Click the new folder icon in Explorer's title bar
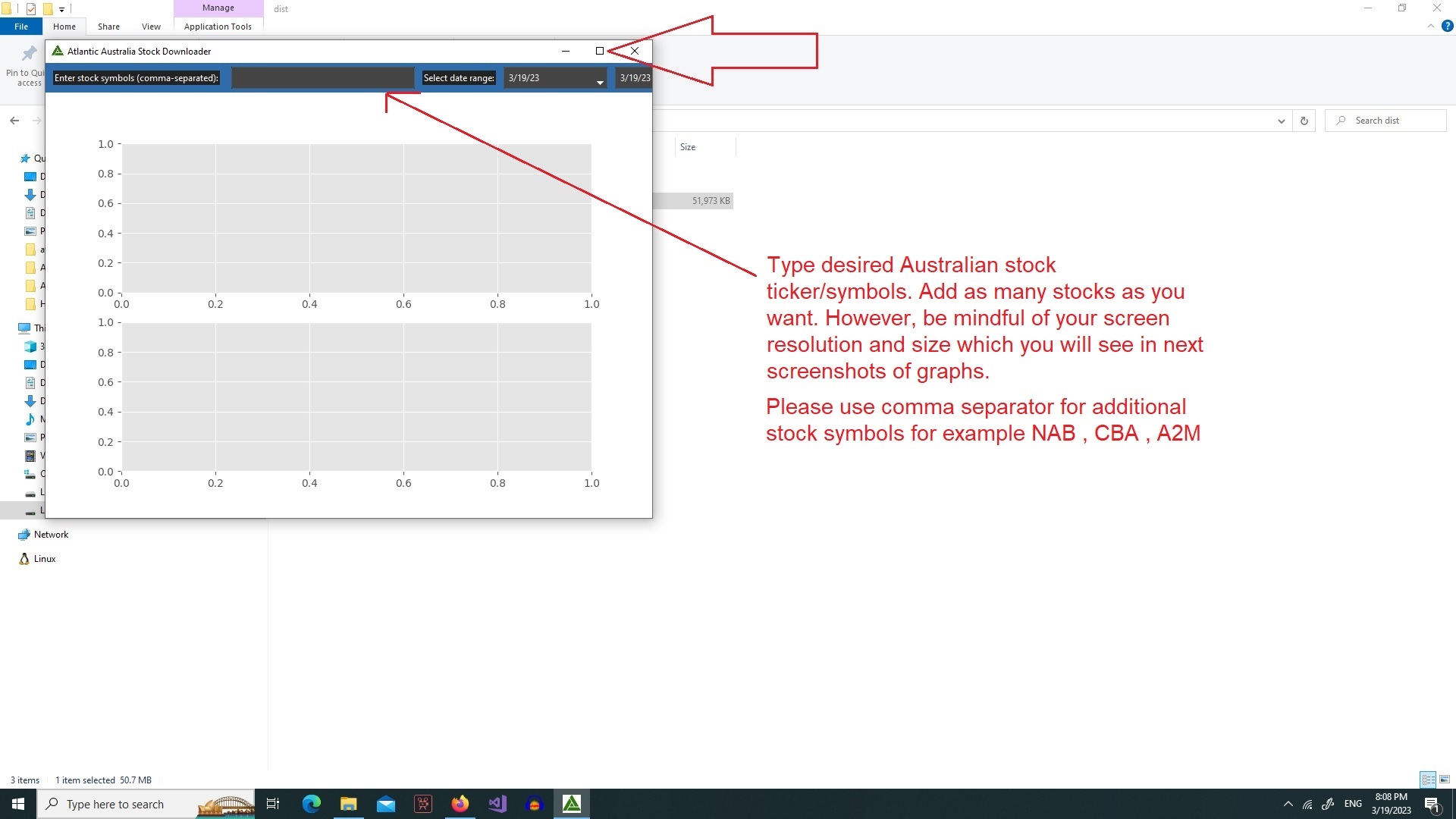The width and height of the screenshot is (1456, 819). tap(48, 9)
